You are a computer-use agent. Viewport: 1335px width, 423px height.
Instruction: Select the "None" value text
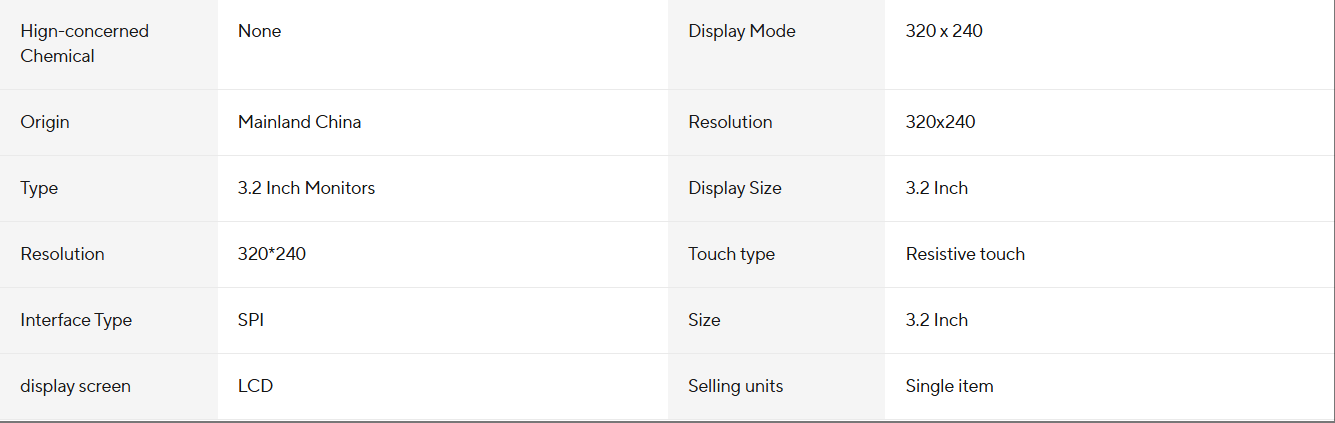(x=259, y=31)
